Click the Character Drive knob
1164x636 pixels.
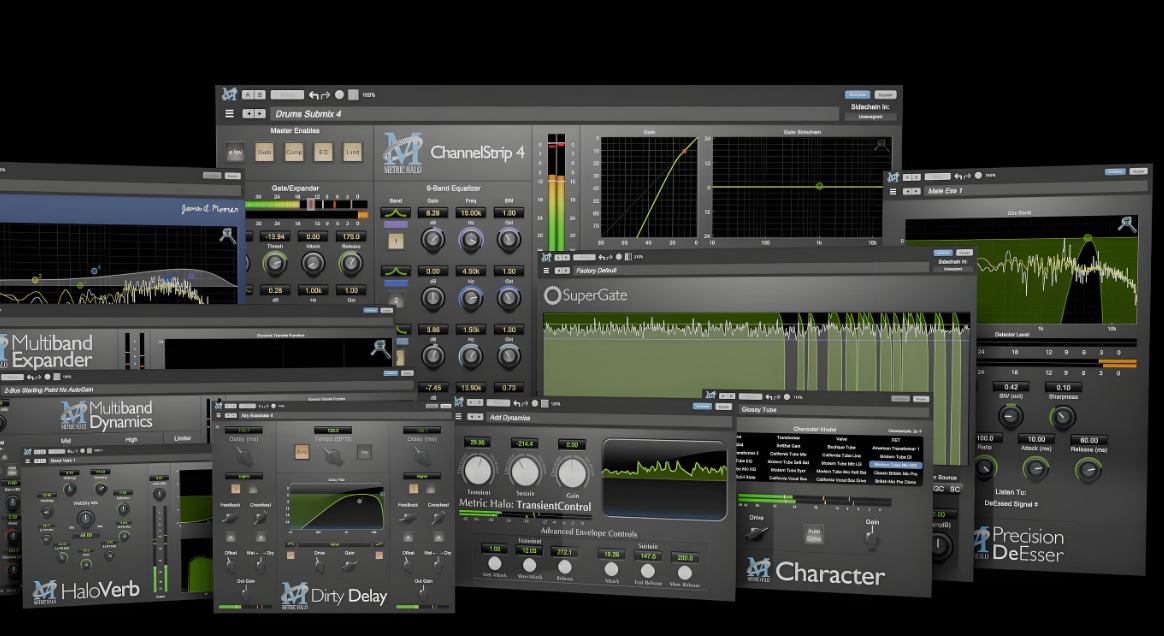click(756, 533)
